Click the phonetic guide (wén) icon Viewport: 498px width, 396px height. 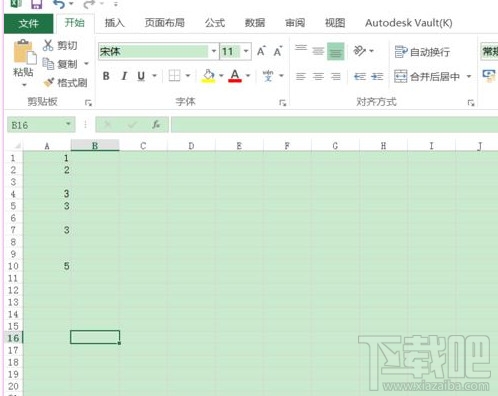pyautogui.click(x=268, y=76)
